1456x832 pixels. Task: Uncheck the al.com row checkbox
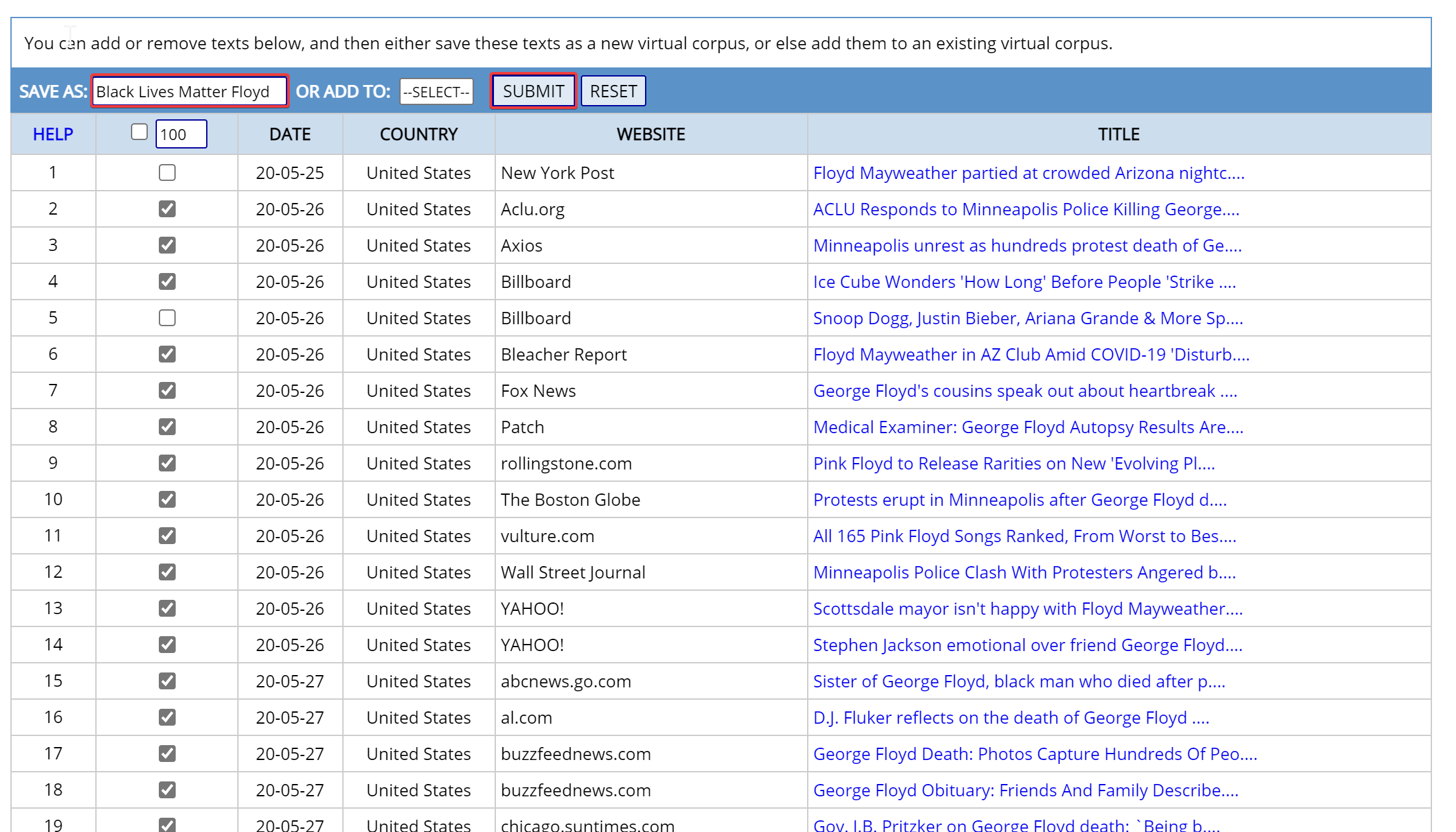pos(167,717)
